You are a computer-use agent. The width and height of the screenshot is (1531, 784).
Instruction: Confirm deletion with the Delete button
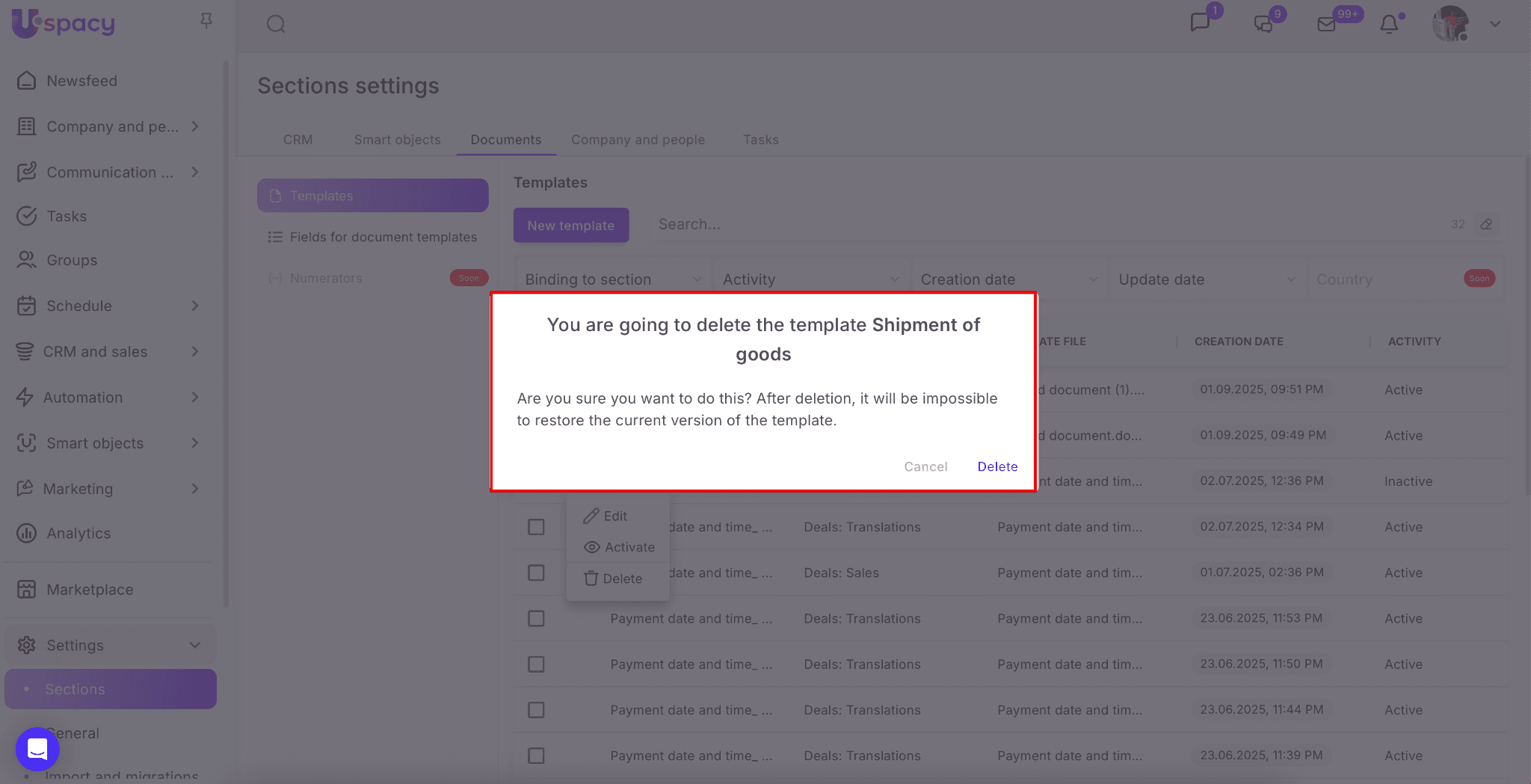tap(997, 466)
